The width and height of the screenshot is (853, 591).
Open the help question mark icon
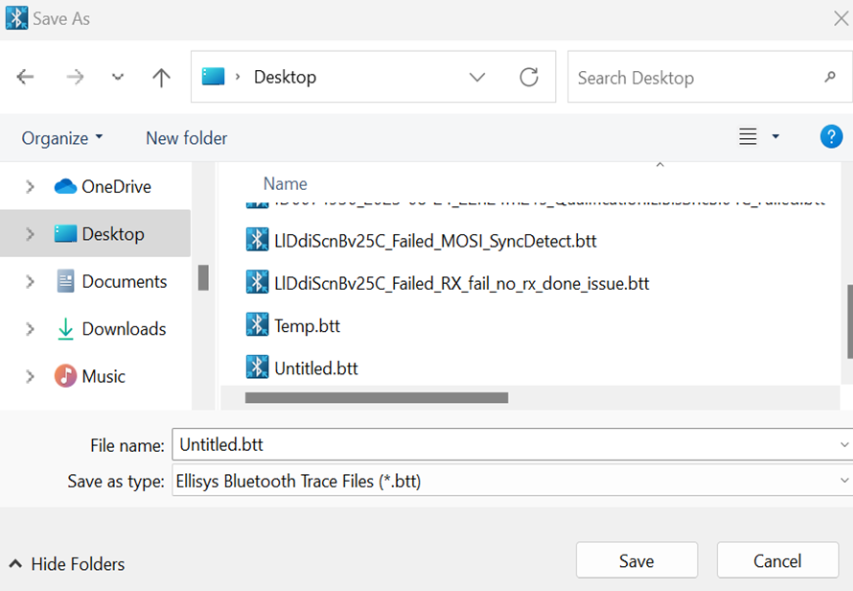pyautogui.click(x=830, y=137)
